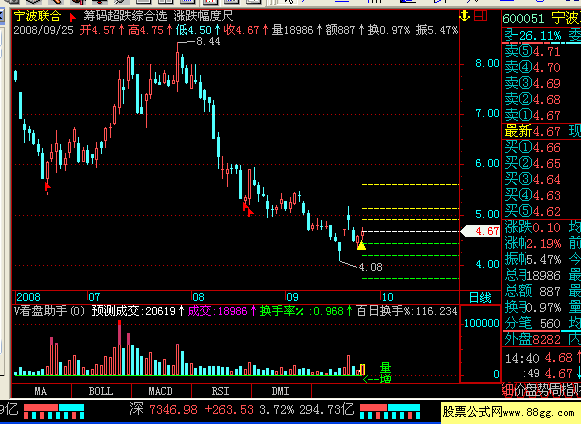The height and width of the screenshot is (424, 581).
Task: Click the date 2008/09/25 in the header
Action: pyautogui.click(x=43, y=30)
